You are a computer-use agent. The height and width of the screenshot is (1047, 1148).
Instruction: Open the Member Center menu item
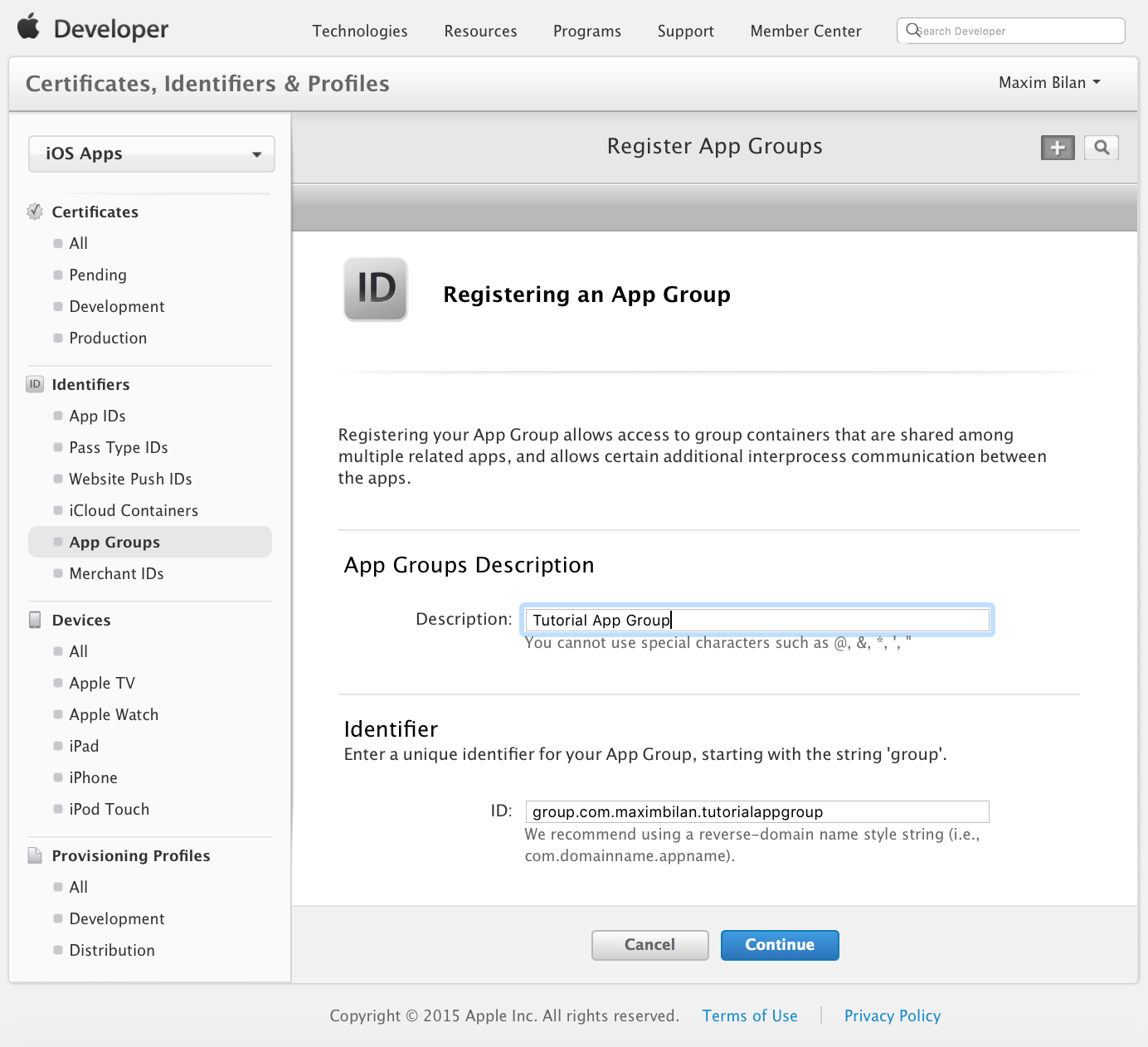[x=805, y=31]
